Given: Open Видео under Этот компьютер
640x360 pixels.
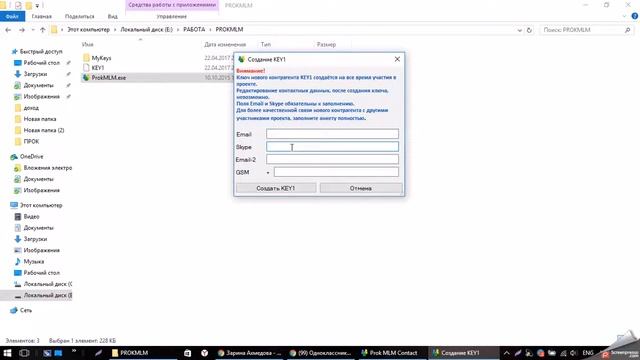Looking at the screenshot, I should [31, 217].
